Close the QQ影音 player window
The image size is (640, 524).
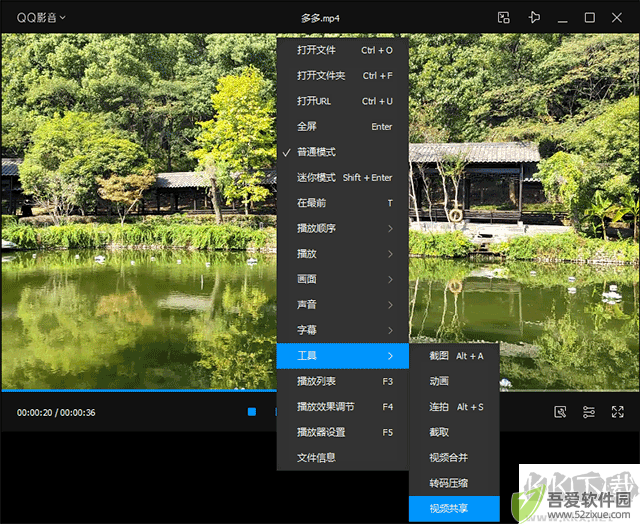pyautogui.click(x=617, y=18)
